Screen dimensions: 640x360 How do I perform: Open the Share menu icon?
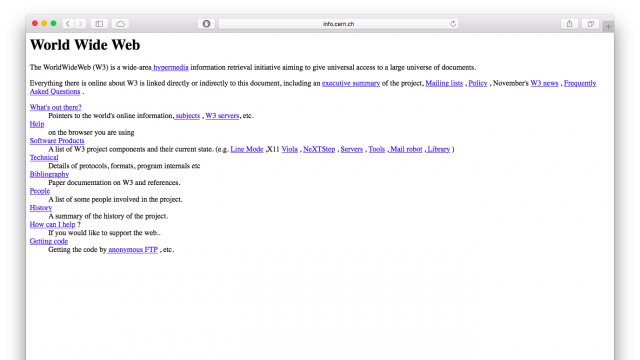[569, 24]
